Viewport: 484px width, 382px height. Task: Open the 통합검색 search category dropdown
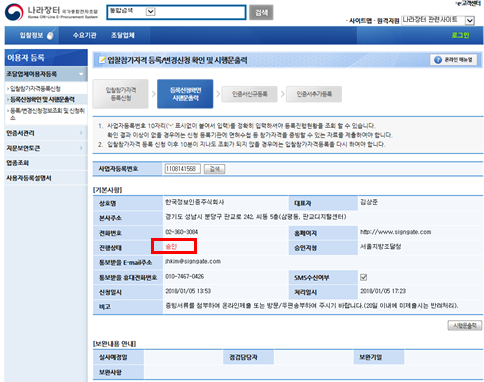[151, 12]
